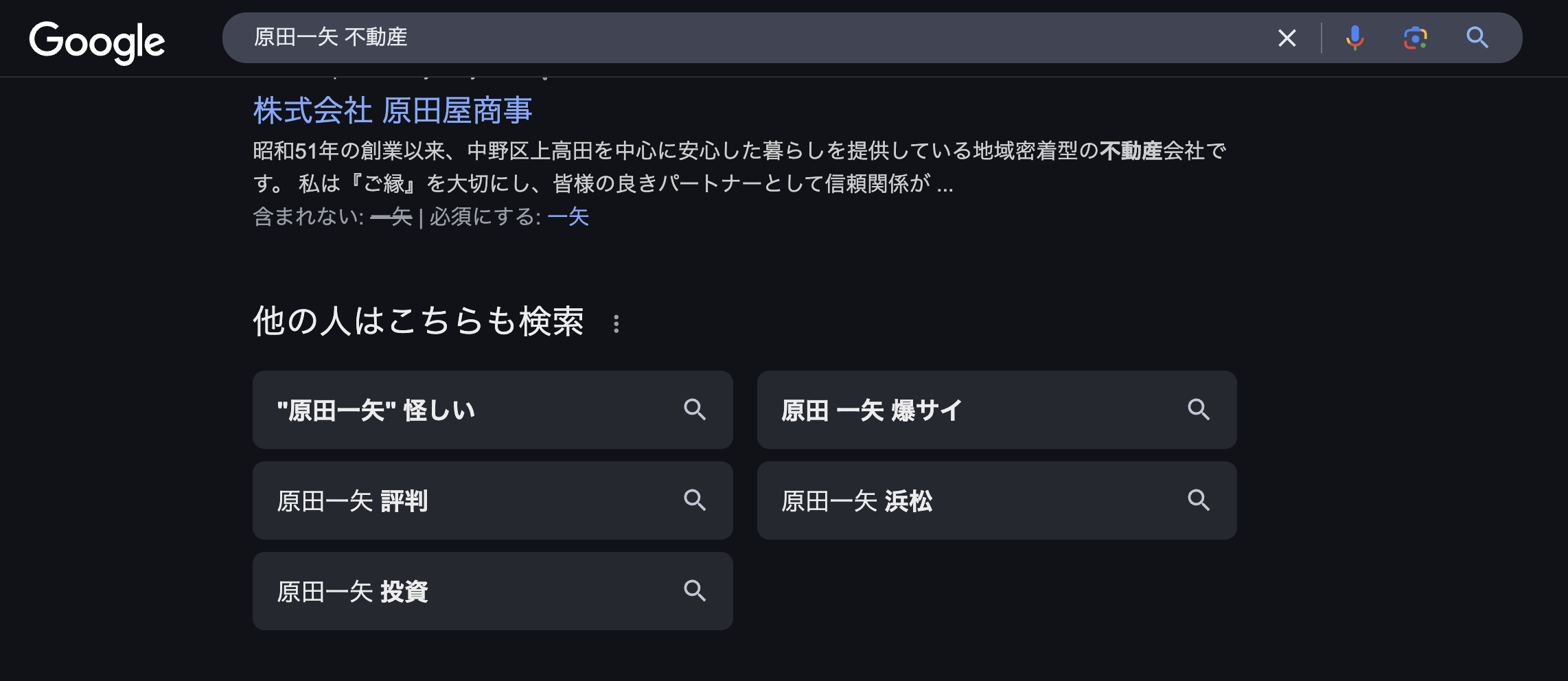Click into the search field with 原田一矢 不動産
Viewport: 1568px width, 681px height.
point(748,38)
